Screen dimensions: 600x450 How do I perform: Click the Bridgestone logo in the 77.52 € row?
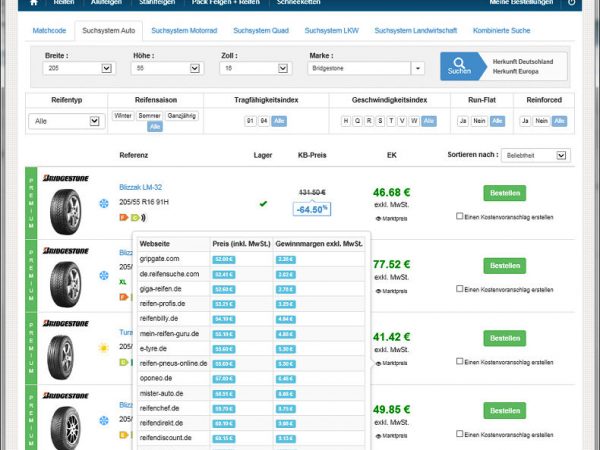(65, 251)
